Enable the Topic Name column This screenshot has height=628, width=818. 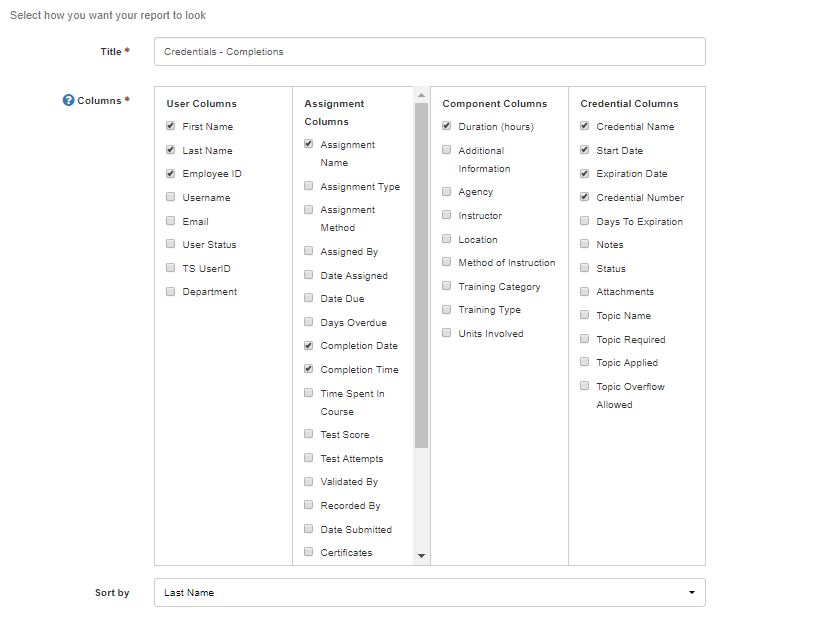585,315
